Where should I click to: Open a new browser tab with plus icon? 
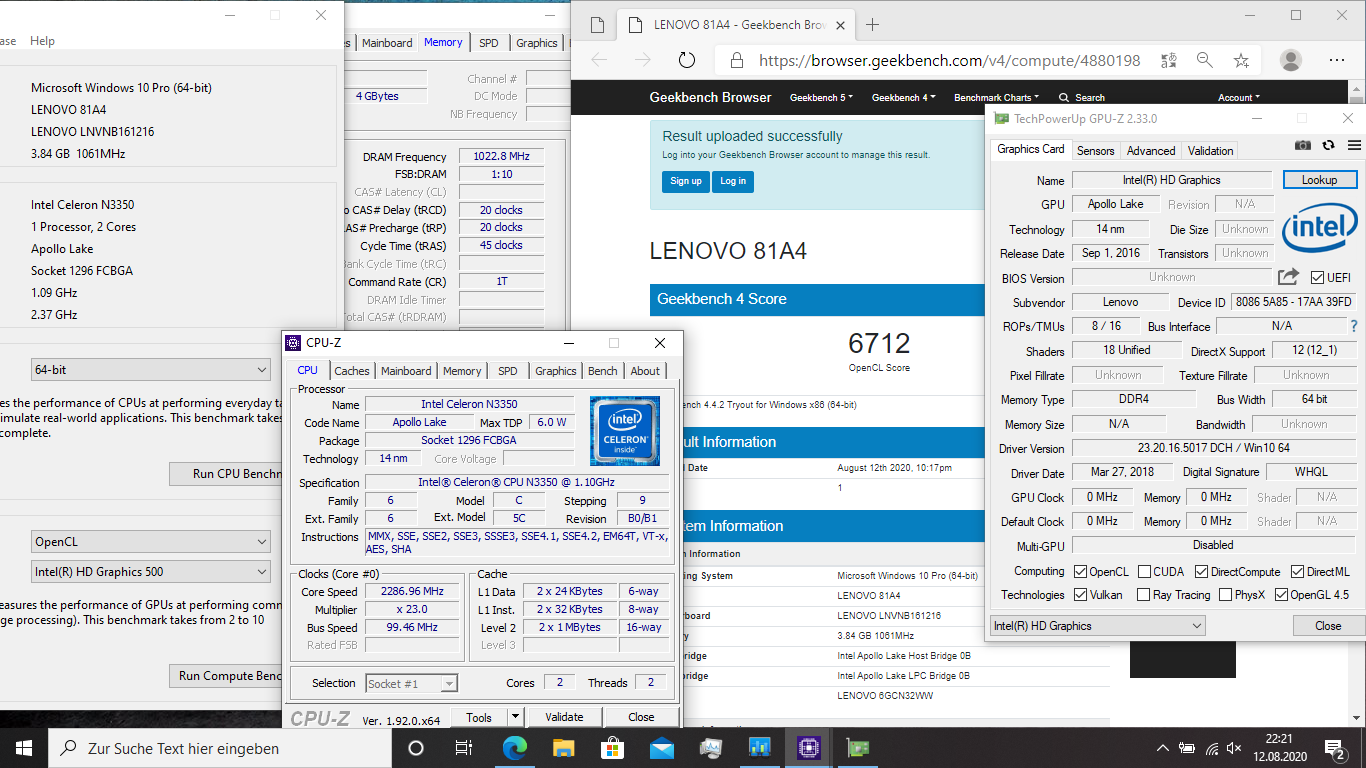[872, 25]
